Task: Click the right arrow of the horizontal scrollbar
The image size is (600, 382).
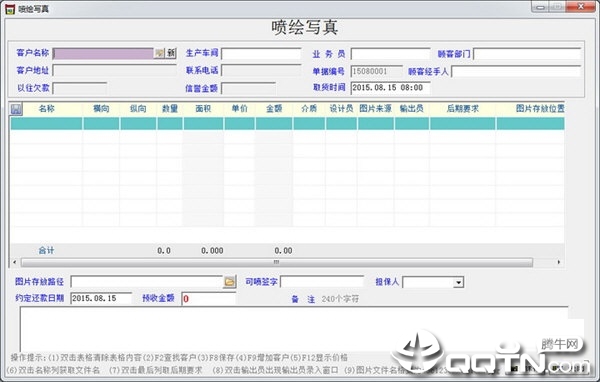Action: (559, 262)
